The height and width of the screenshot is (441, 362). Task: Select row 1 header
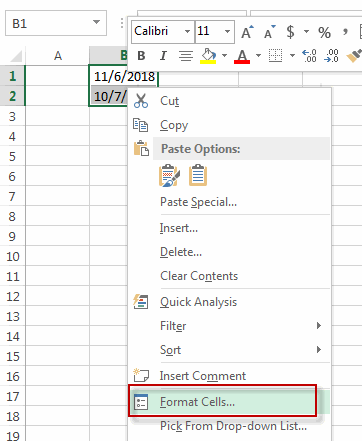click(x=12, y=76)
